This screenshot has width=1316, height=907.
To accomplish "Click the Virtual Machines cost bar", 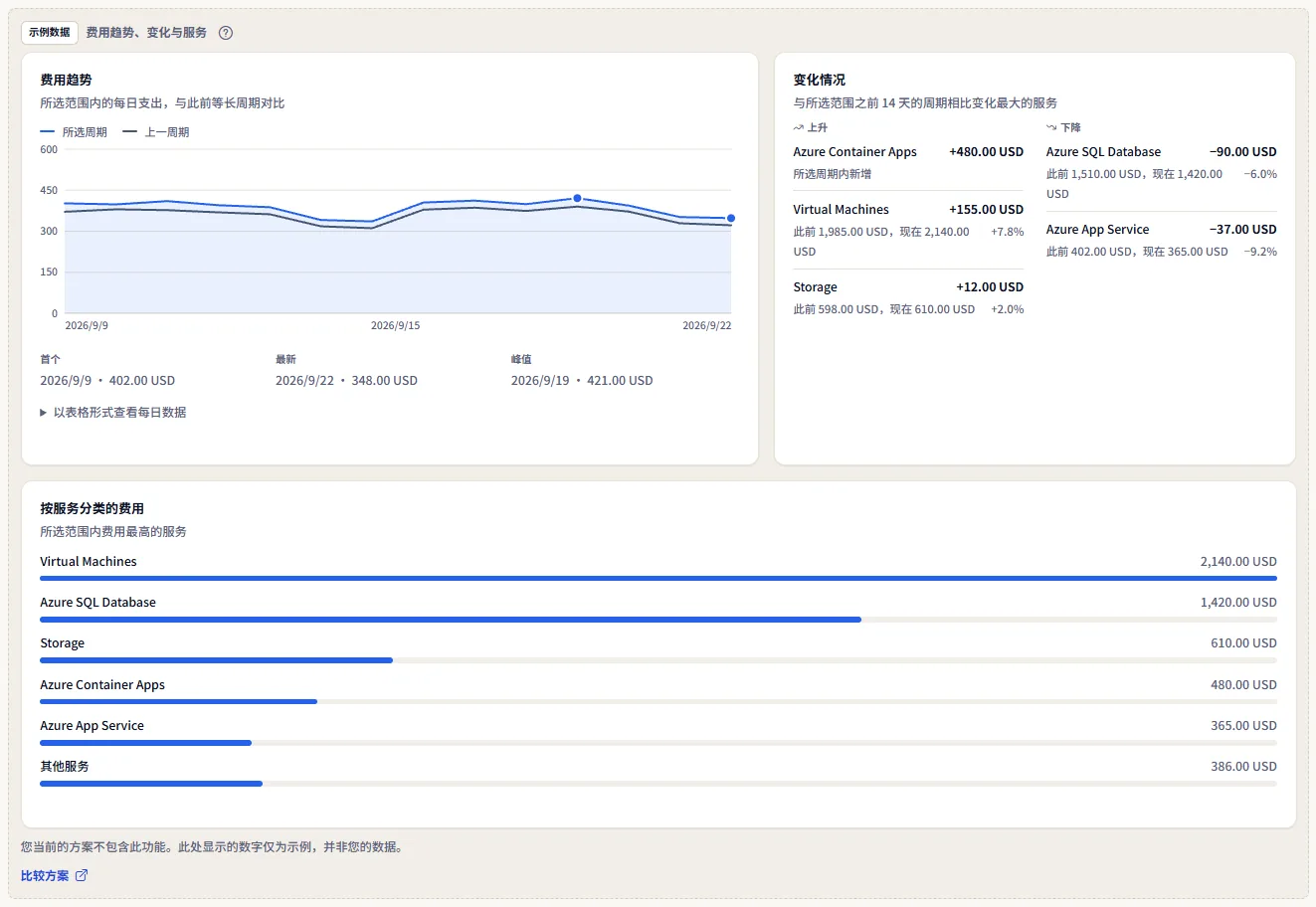I will pos(658,578).
